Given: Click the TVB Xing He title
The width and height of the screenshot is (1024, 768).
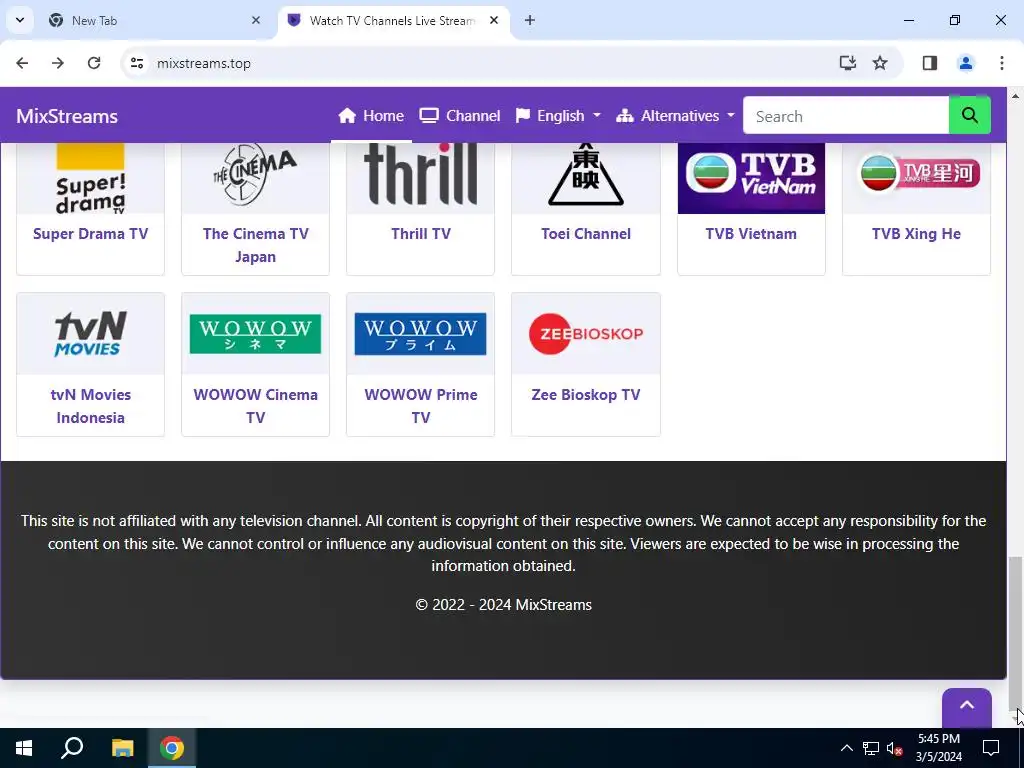Looking at the screenshot, I should [x=916, y=234].
